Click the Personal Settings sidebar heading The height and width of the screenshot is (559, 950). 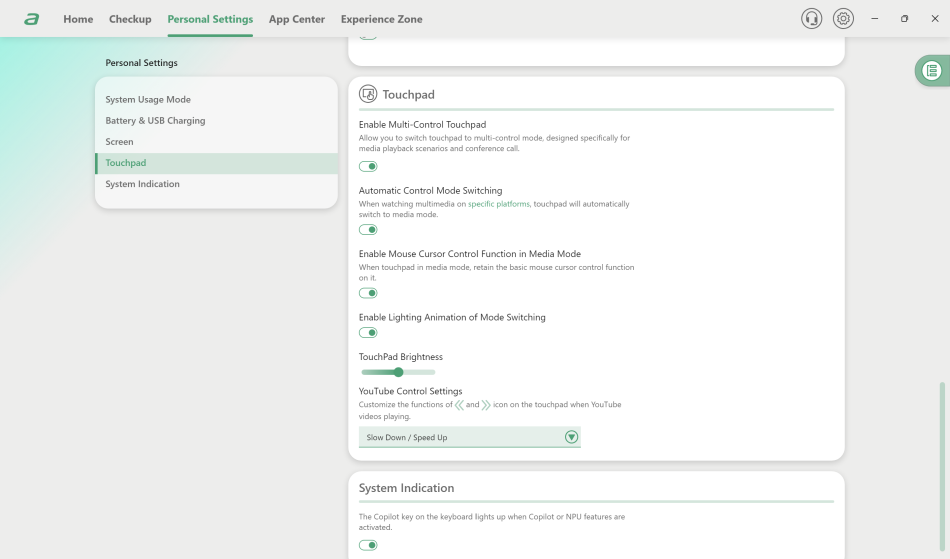[141, 63]
